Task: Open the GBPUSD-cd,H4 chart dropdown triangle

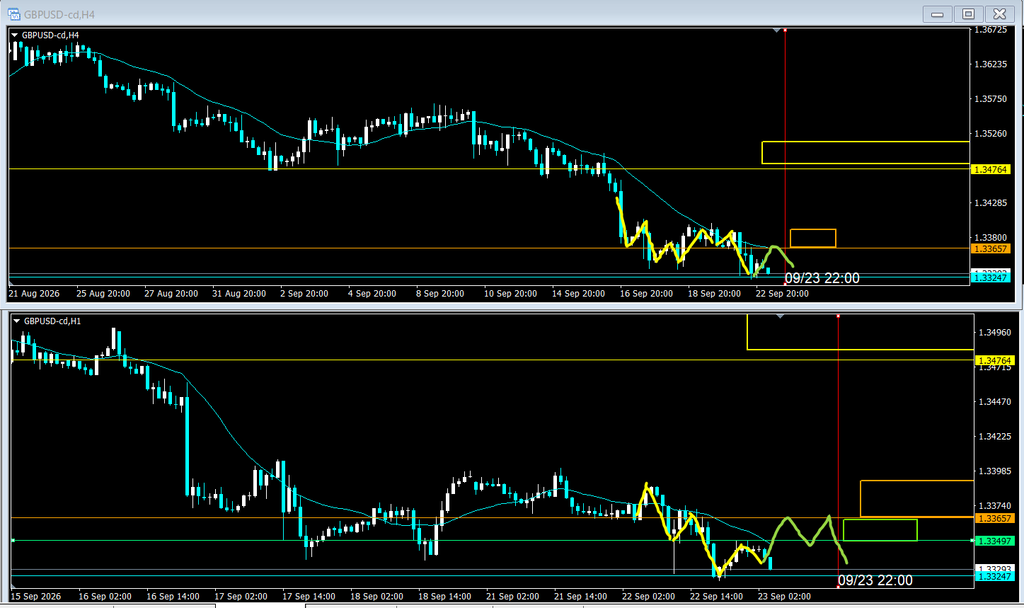Action: 15,35
